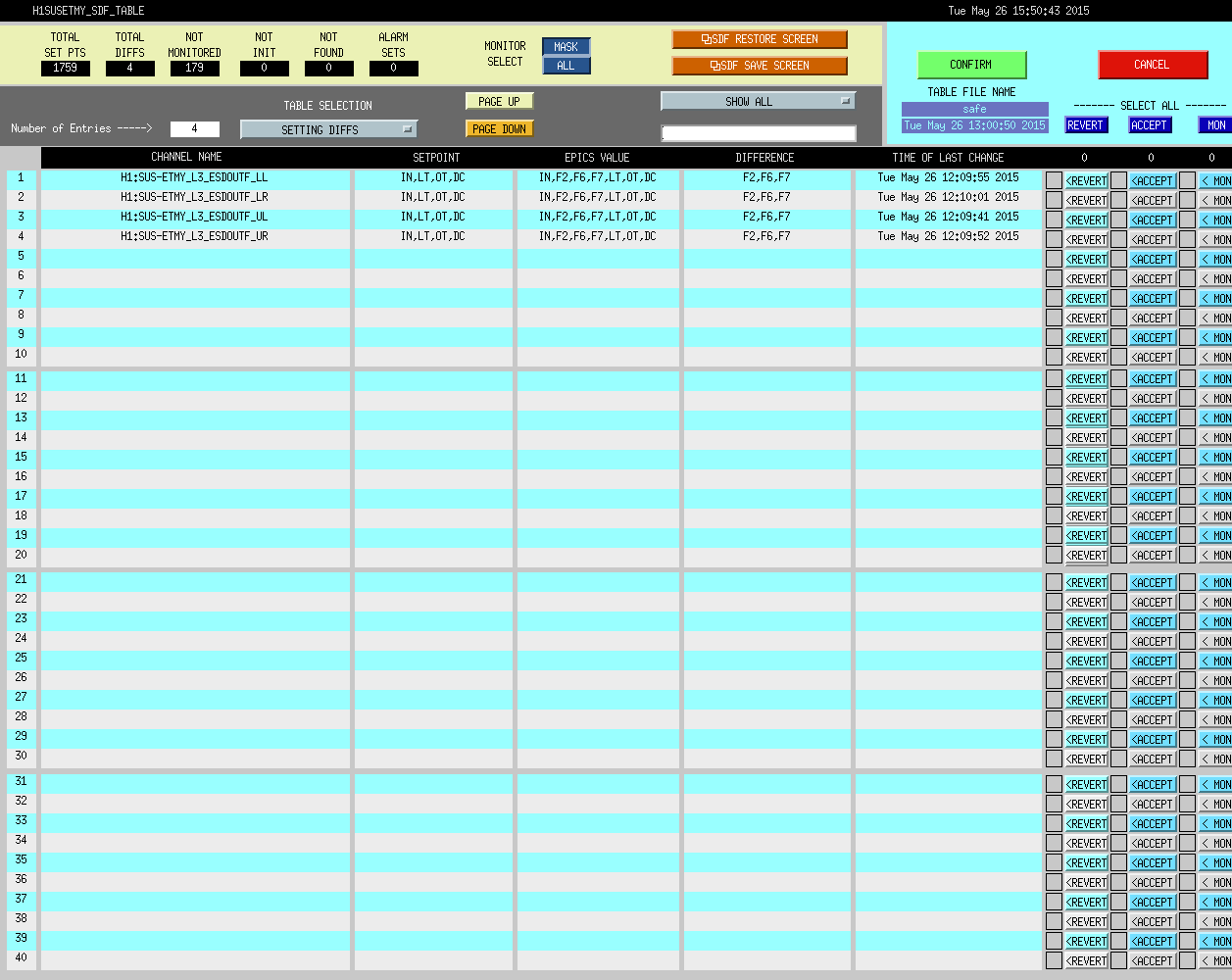Click the Number of Entries value field

click(x=194, y=129)
